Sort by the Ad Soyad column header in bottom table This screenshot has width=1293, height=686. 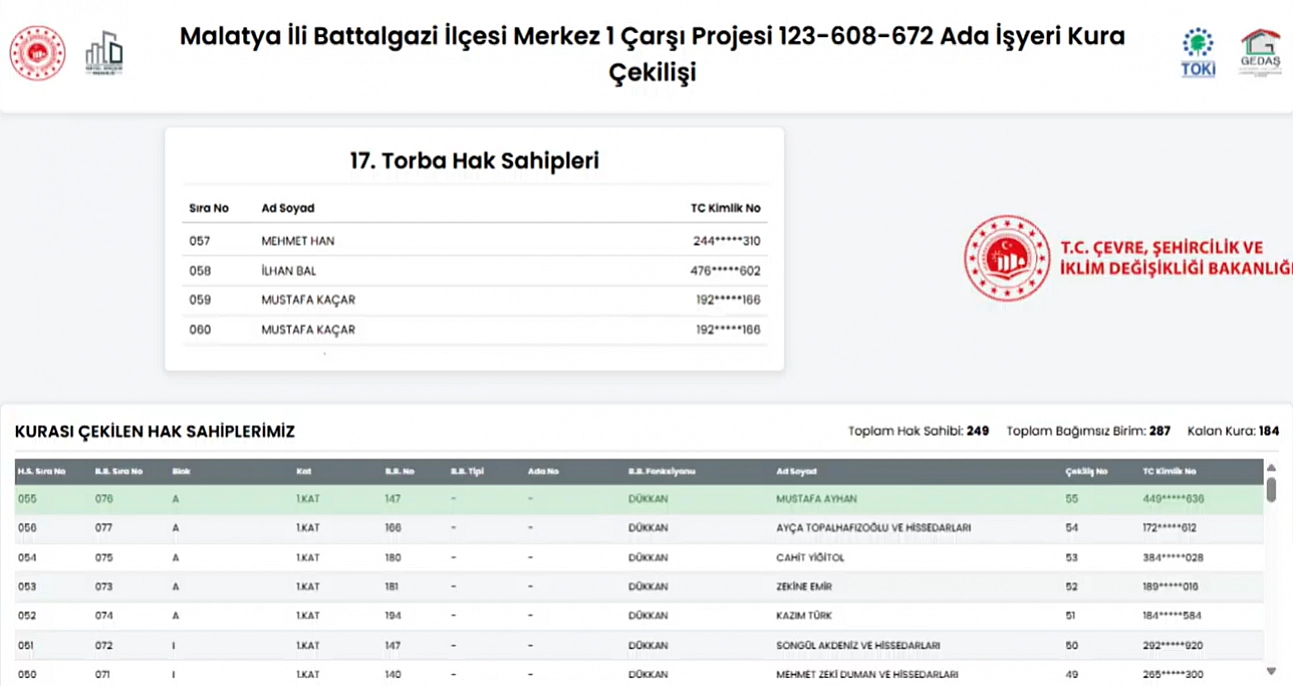tap(796, 471)
